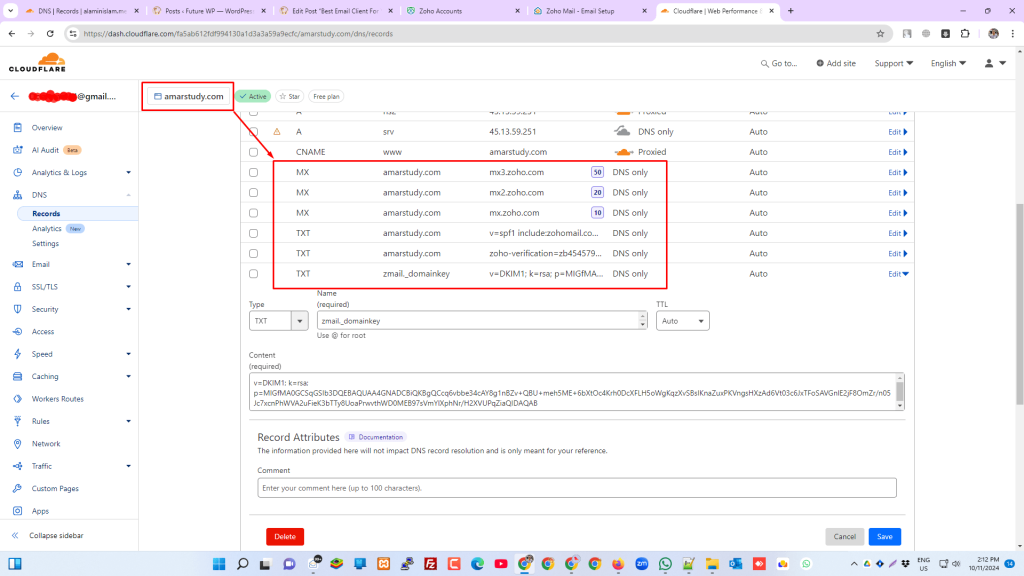Open the TTL Auto dropdown

coord(682,321)
